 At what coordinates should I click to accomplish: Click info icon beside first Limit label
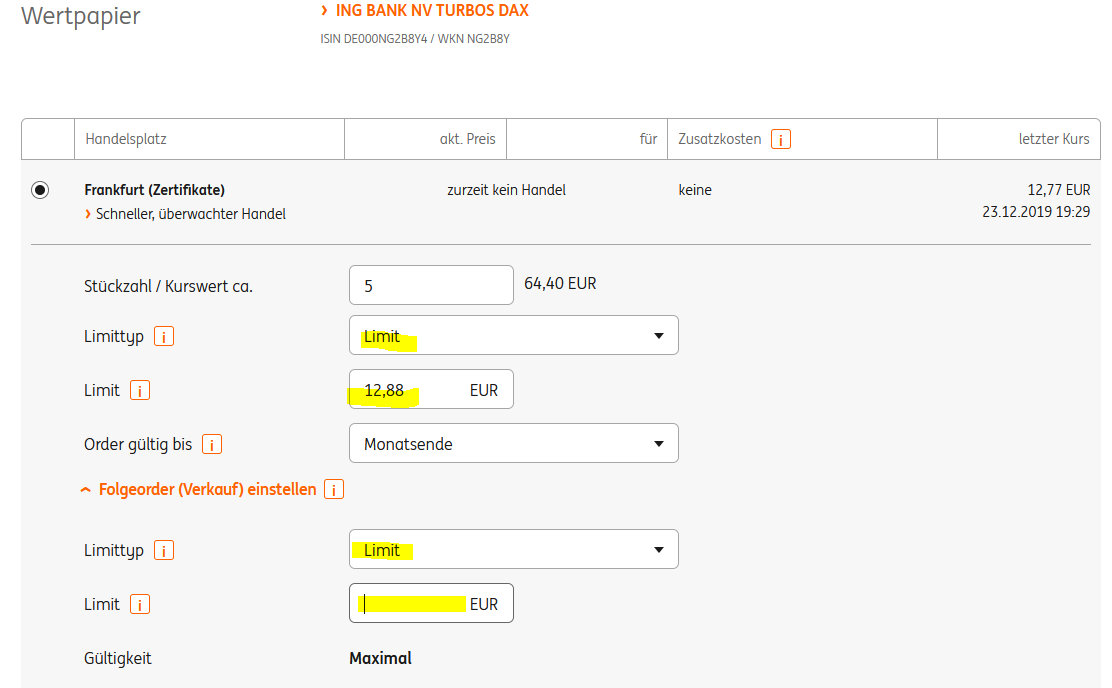pyautogui.click(x=140, y=390)
